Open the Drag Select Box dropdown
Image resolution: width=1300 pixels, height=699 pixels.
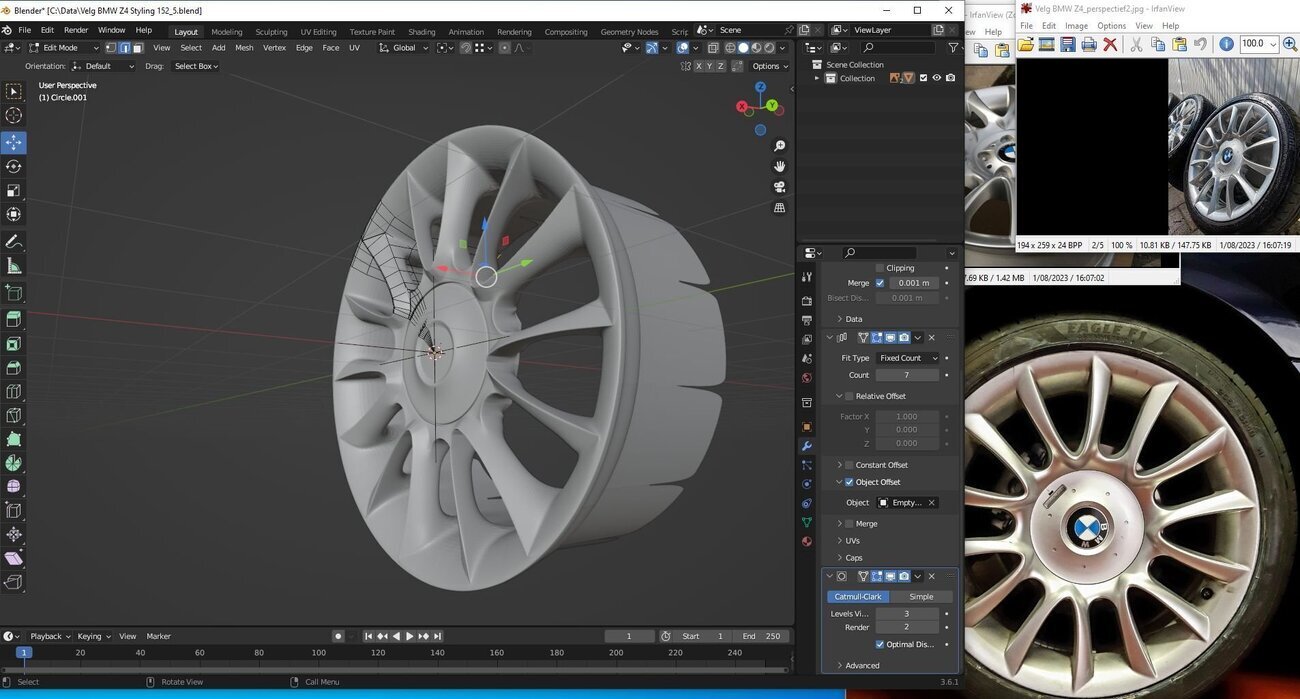(195, 66)
